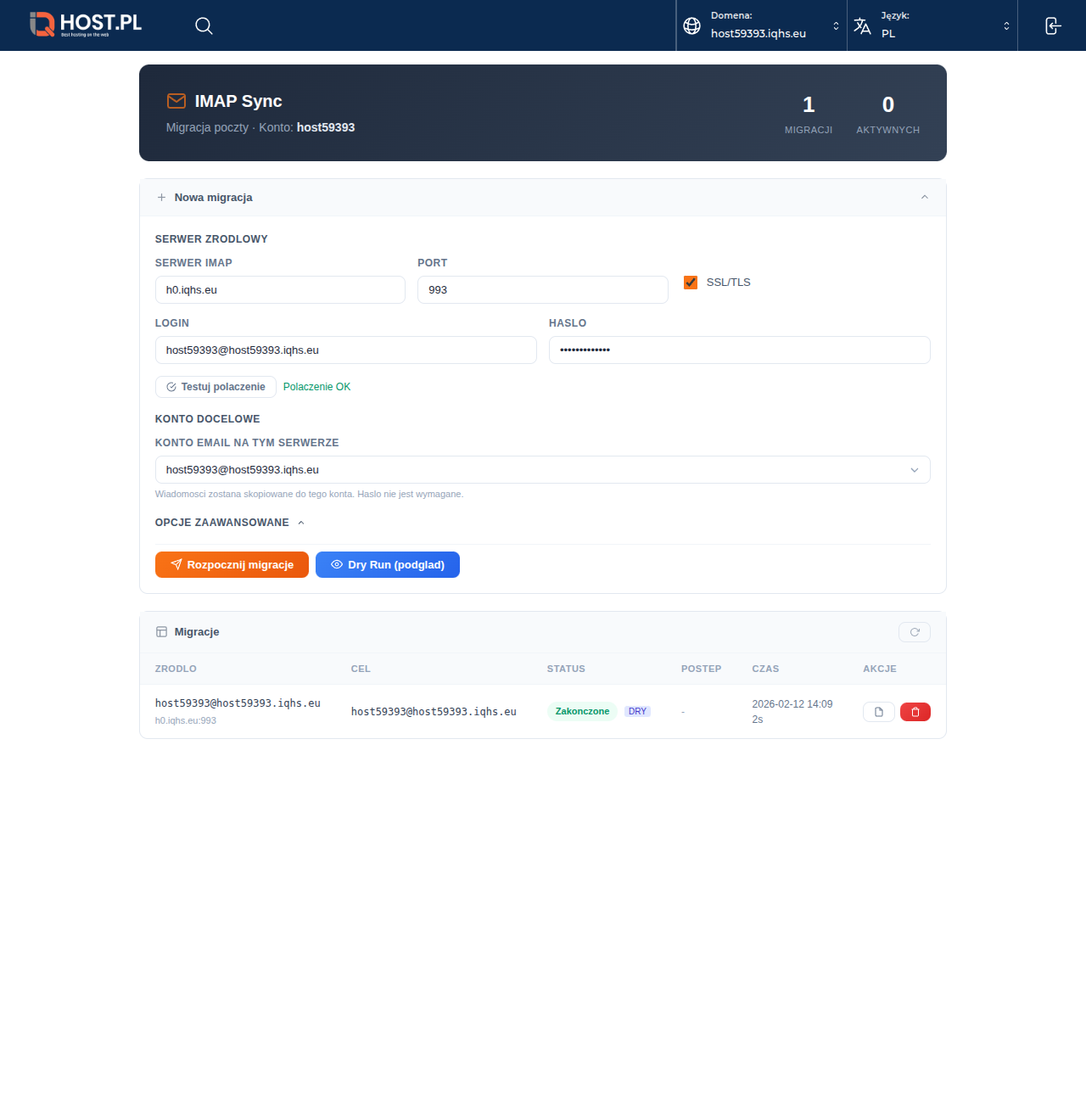Click the globe icon next to Domena
The width and height of the screenshot is (1086, 1120).
tap(692, 25)
